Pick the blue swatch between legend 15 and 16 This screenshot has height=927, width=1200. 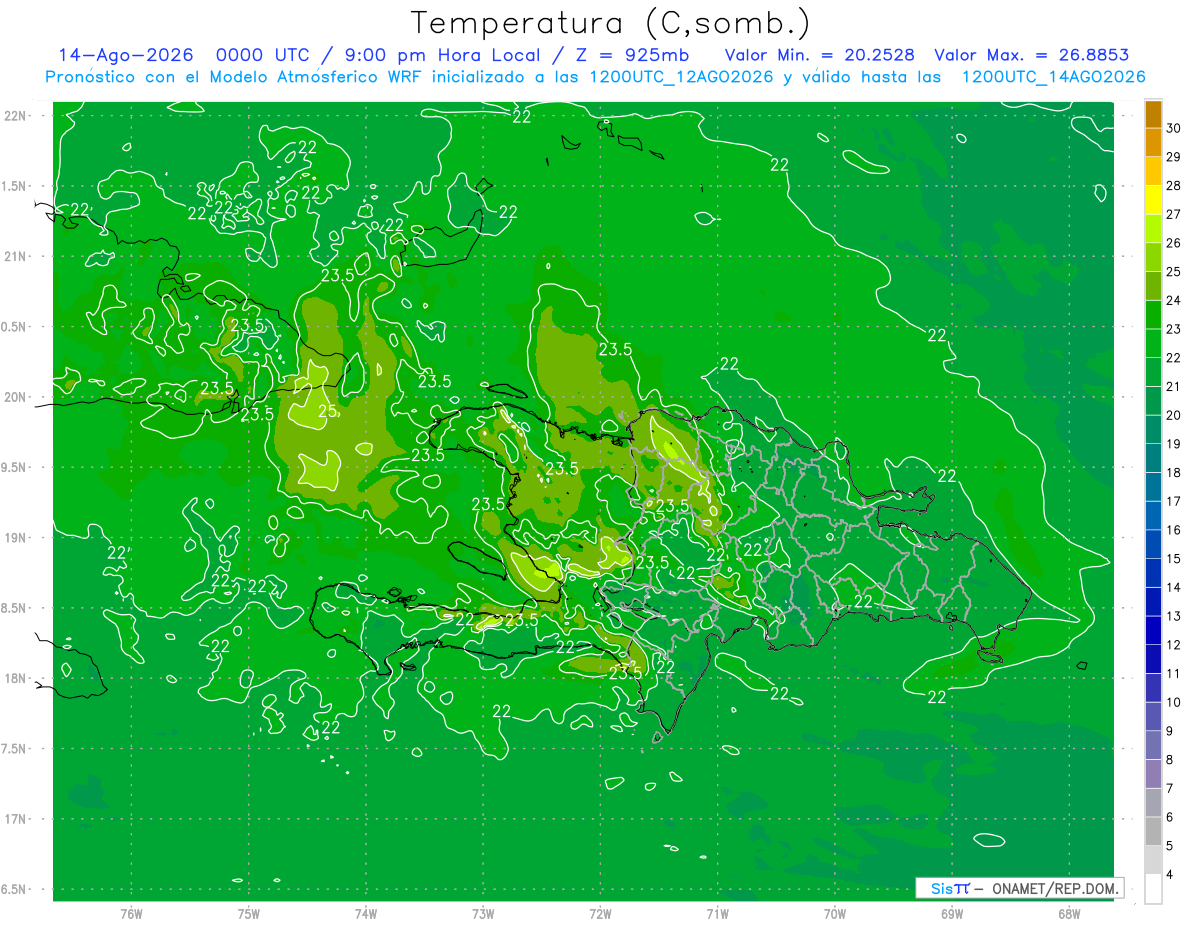1153,544
